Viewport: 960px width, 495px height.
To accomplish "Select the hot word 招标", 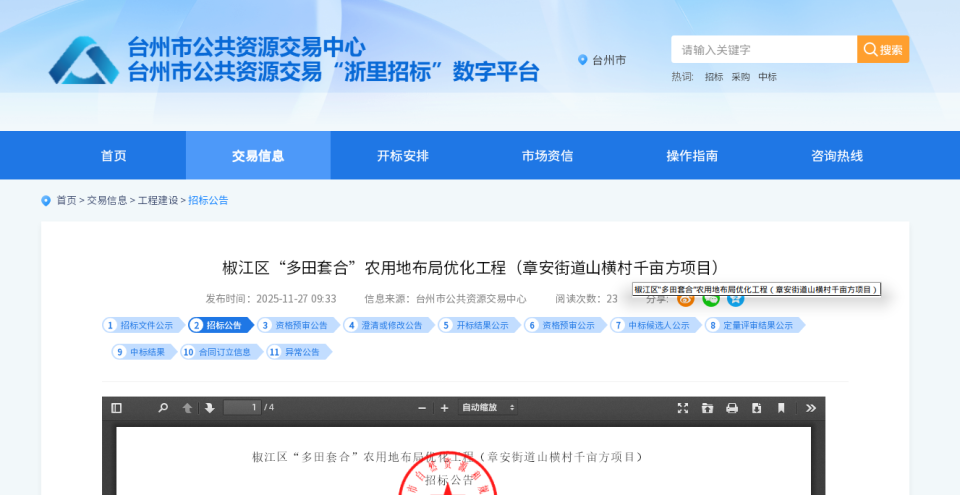I will (x=714, y=77).
